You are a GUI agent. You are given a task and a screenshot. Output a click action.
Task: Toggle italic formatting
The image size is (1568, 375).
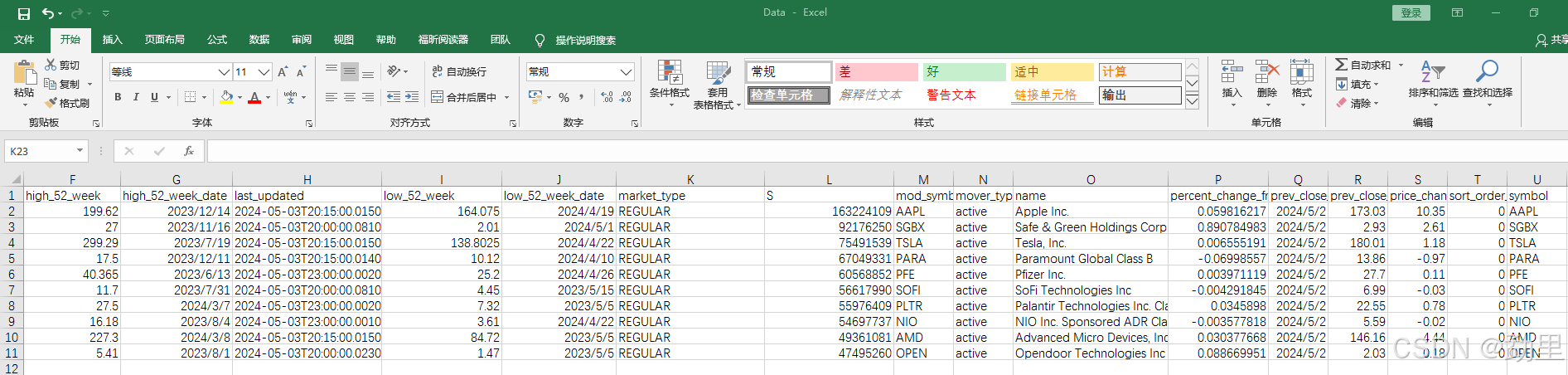click(136, 97)
